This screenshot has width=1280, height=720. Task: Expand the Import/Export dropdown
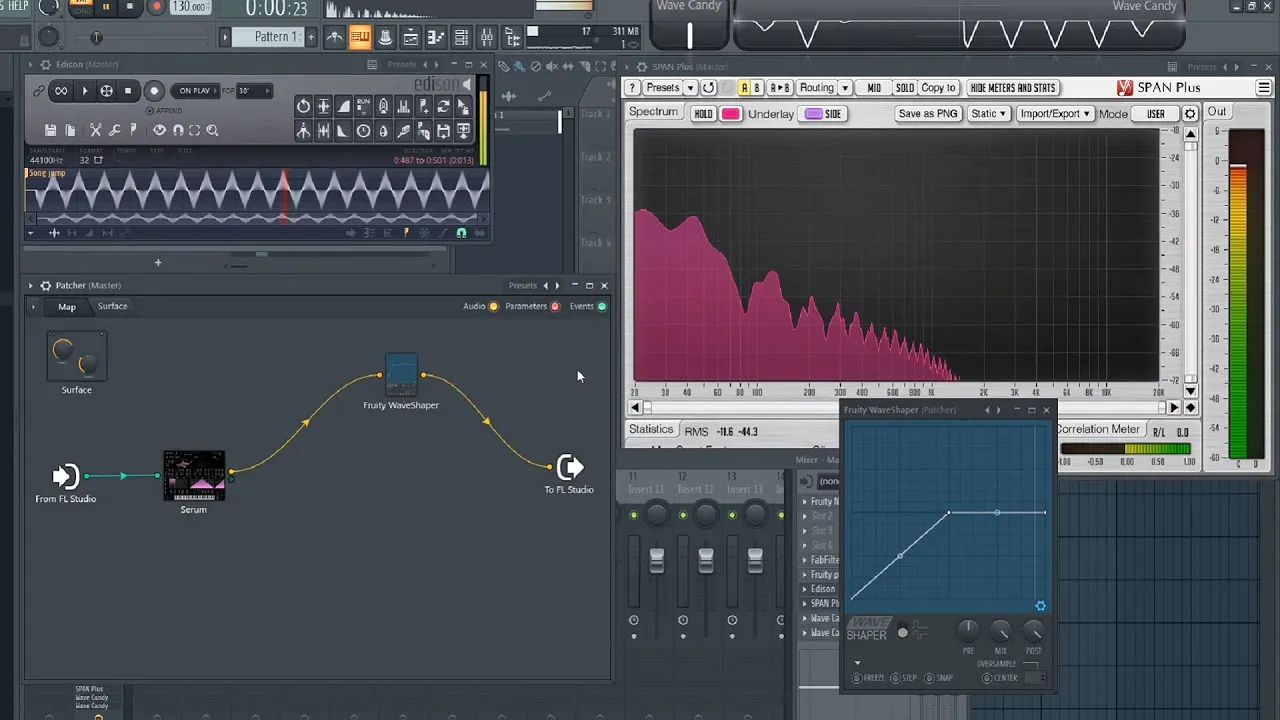tap(1054, 114)
